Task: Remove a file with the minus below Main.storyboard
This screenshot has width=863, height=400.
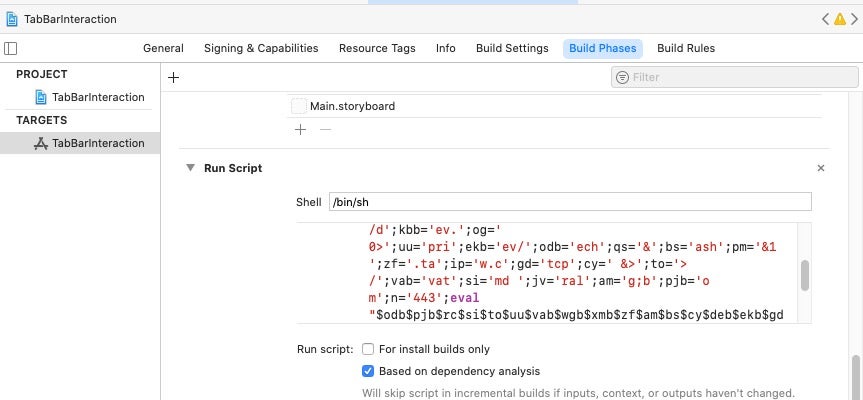Action: 324,130
